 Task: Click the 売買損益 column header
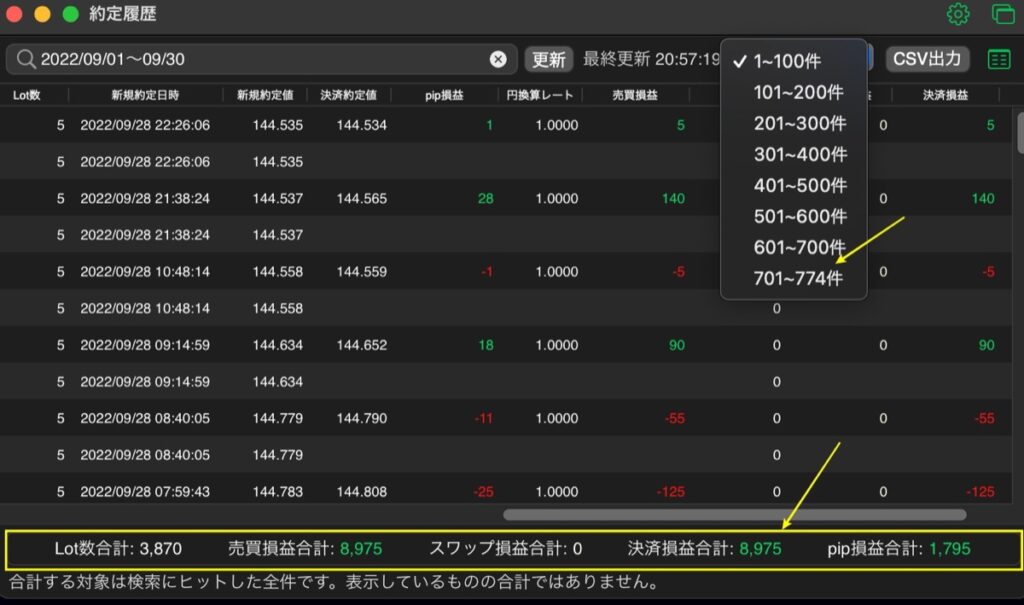click(x=635, y=95)
